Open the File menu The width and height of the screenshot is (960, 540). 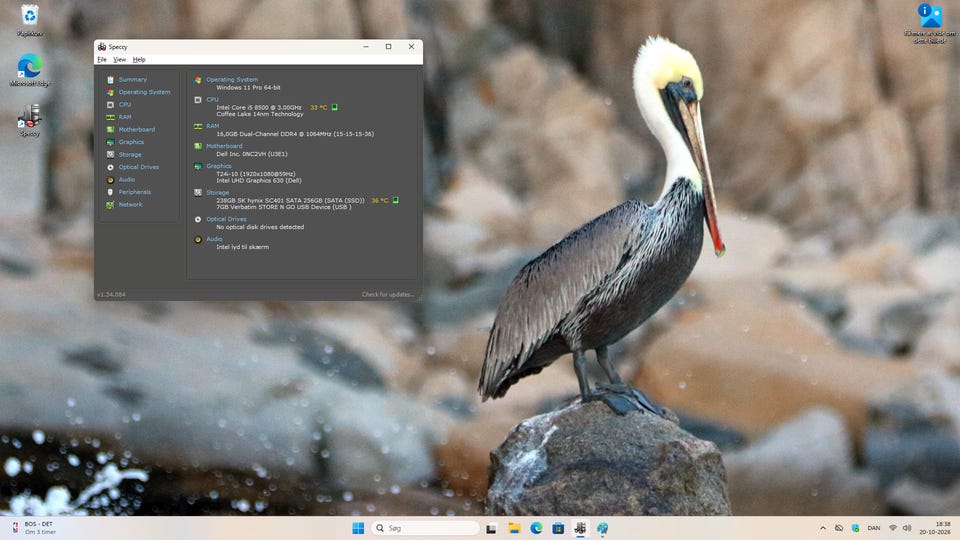pos(102,60)
